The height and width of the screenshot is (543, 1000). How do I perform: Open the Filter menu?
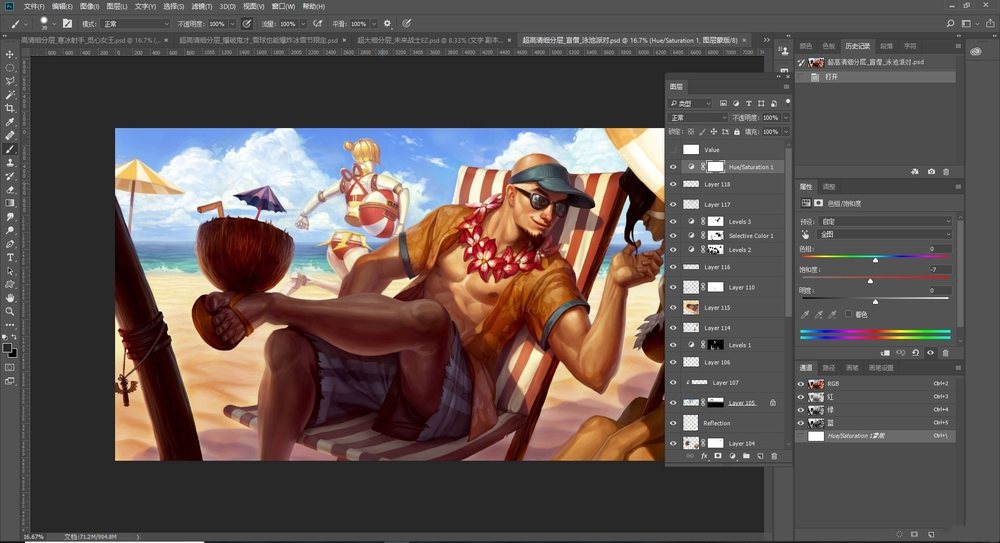pos(202,6)
